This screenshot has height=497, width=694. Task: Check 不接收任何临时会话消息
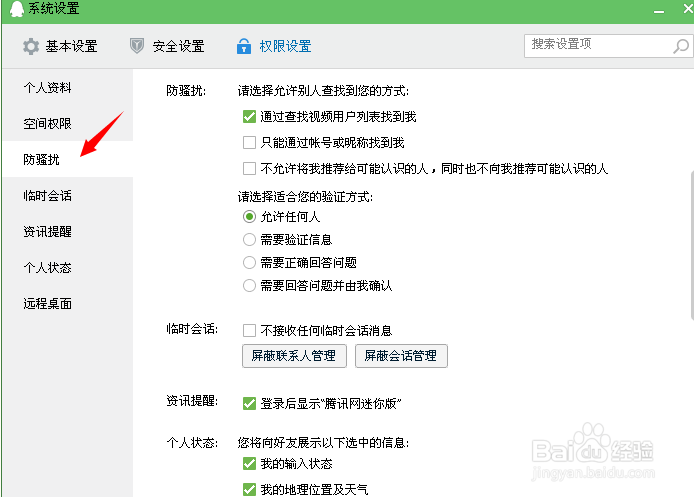point(249,331)
